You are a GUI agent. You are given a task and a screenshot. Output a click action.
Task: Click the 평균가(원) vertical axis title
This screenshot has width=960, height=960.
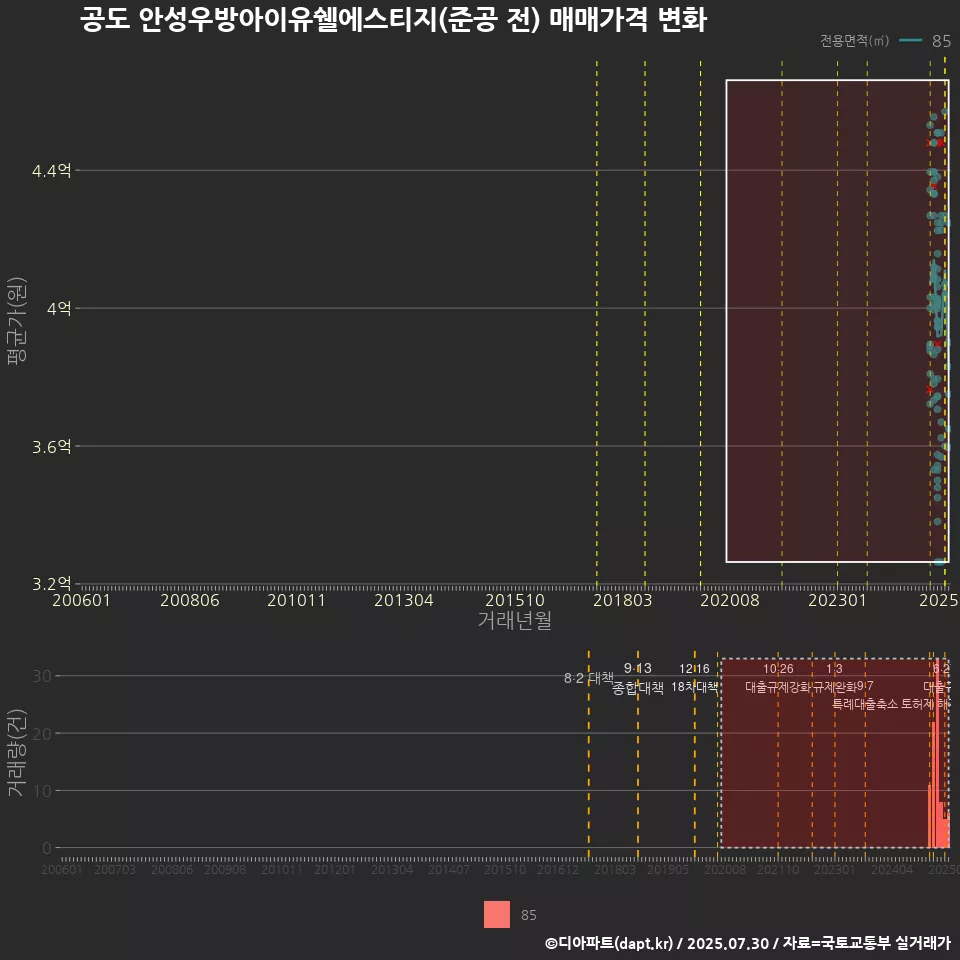coord(17,321)
